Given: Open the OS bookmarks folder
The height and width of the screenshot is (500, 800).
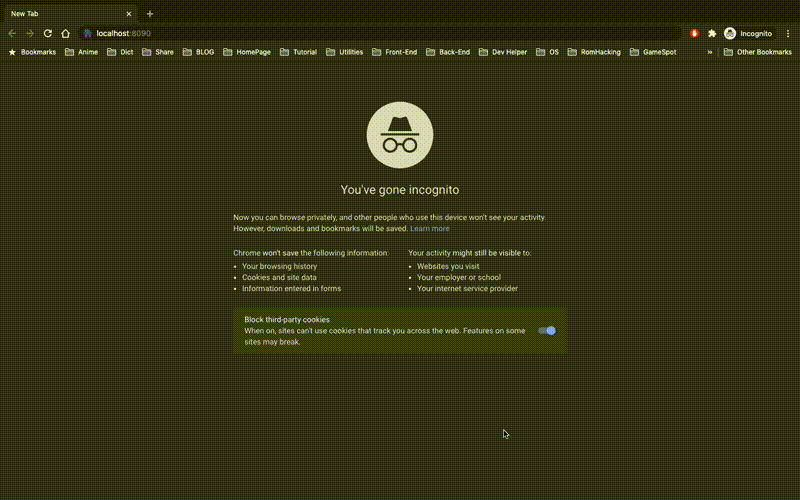Looking at the screenshot, I should [x=547, y=52].
